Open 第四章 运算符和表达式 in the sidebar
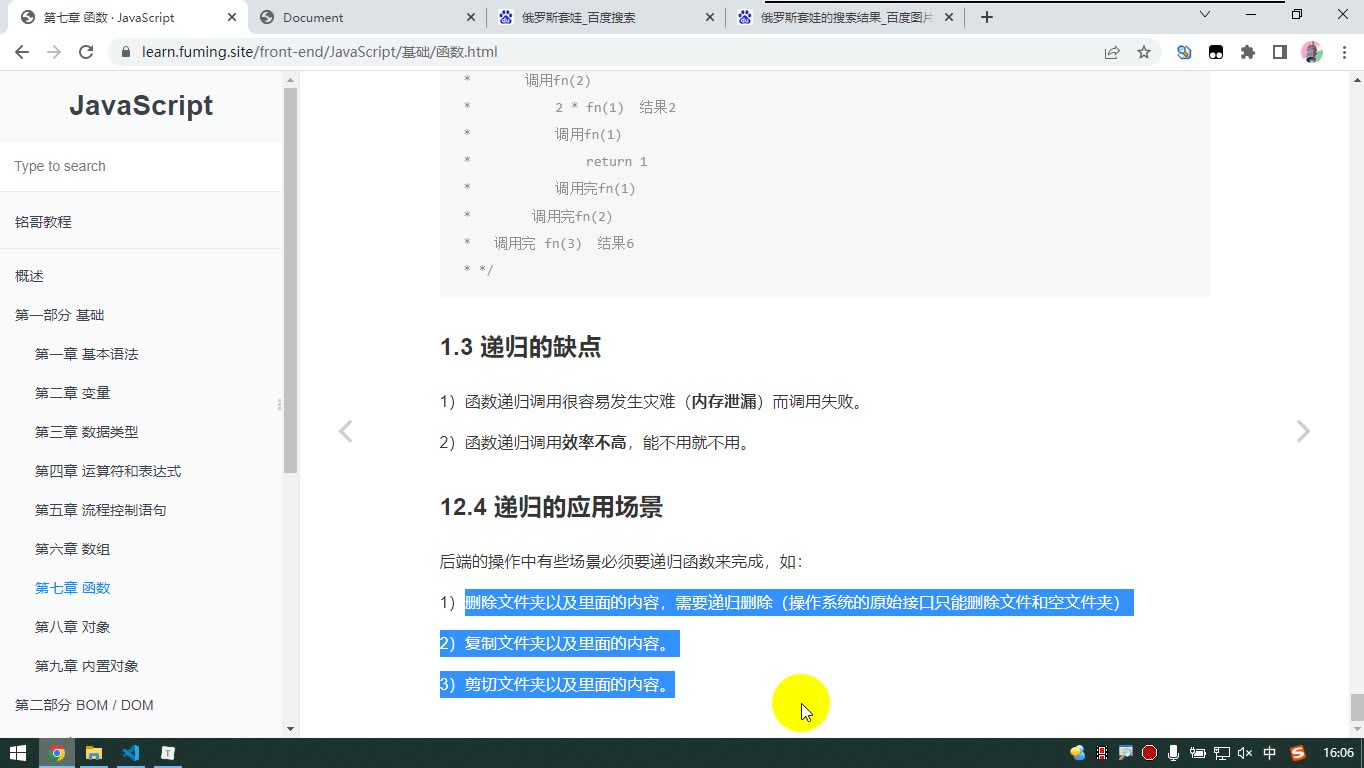Viewport: 1364px width, 768px height. coord(108,471)
